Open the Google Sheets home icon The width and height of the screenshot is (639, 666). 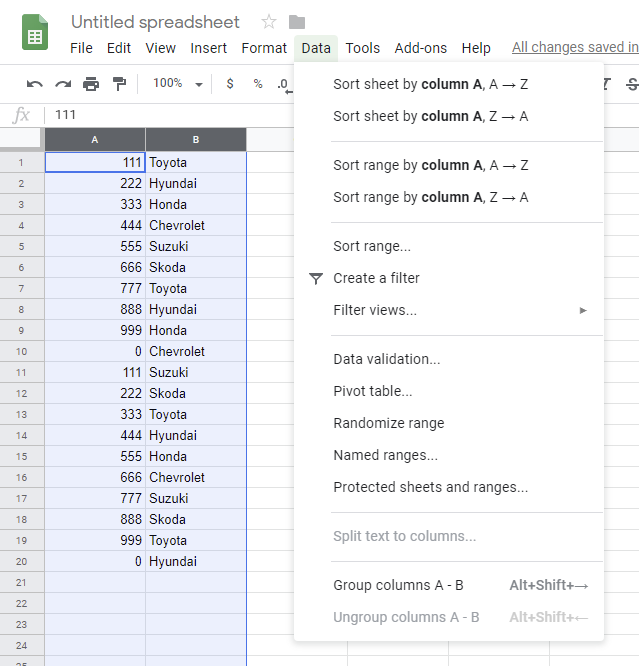pyautogui.click(x=35, y=32)
